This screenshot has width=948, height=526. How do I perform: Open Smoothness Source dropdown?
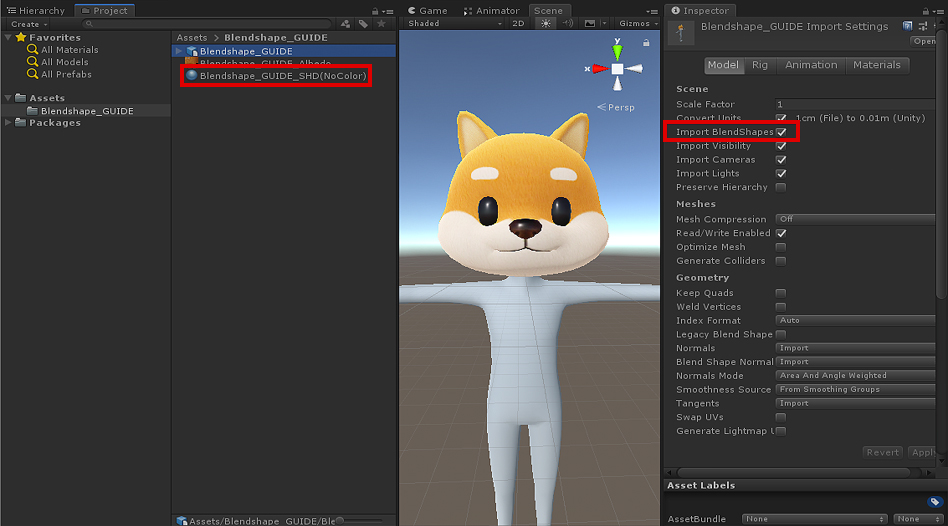(x=855, y=389)
